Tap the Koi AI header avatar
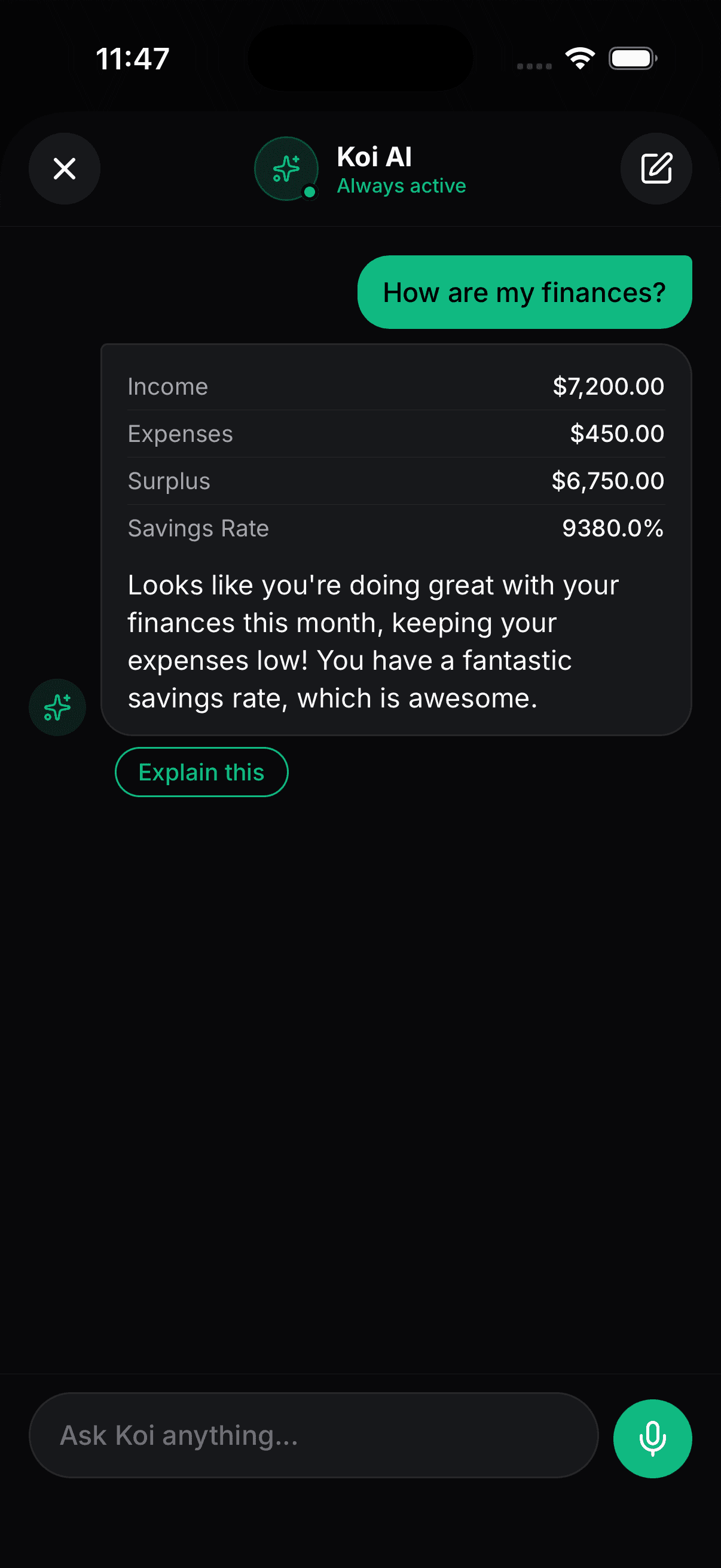 click(x=285, y=168)
